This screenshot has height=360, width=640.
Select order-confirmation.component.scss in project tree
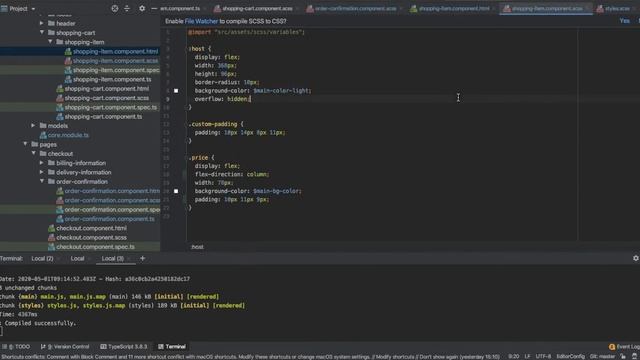click(112, 200)
